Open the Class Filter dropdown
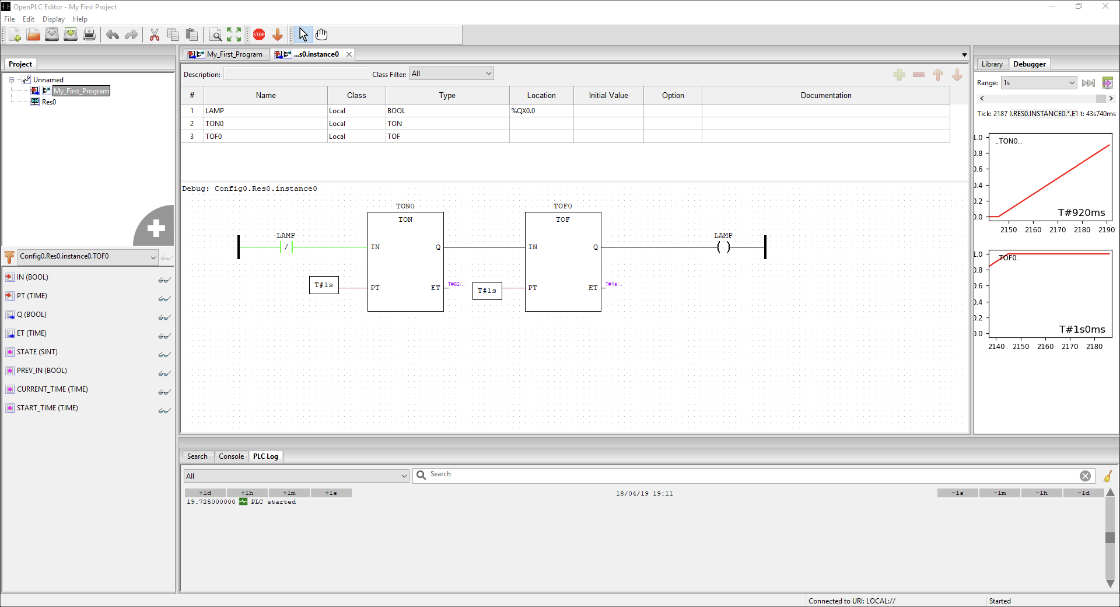1120x607 pixels. [451, 73]
